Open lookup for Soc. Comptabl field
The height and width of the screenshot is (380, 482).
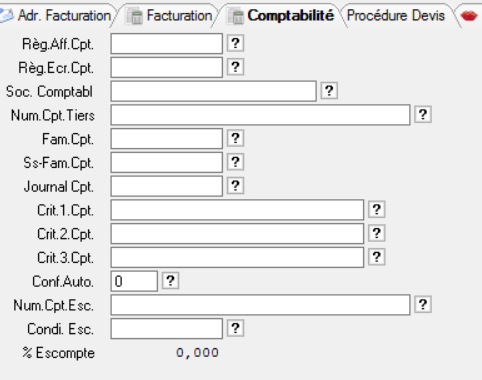pos(329,91)
